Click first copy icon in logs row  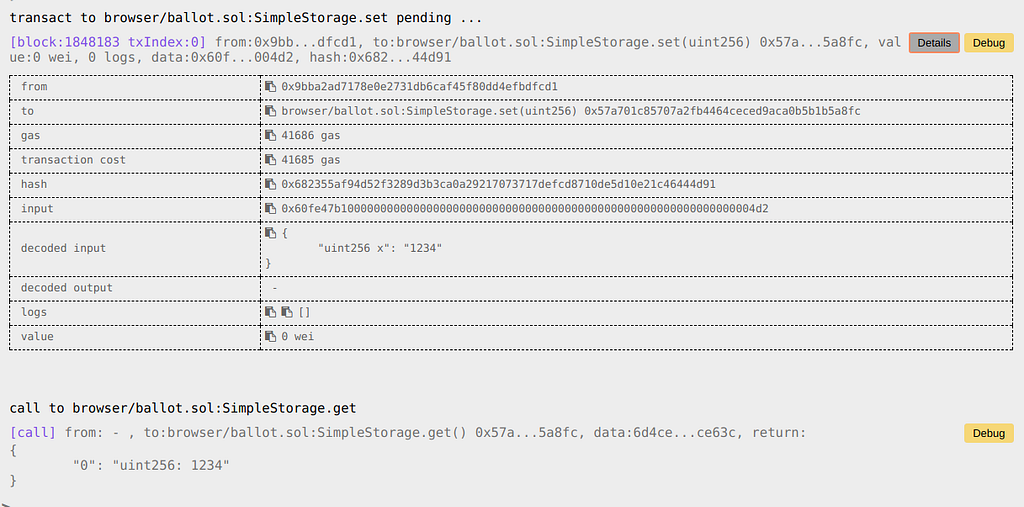tap(270, 312)
